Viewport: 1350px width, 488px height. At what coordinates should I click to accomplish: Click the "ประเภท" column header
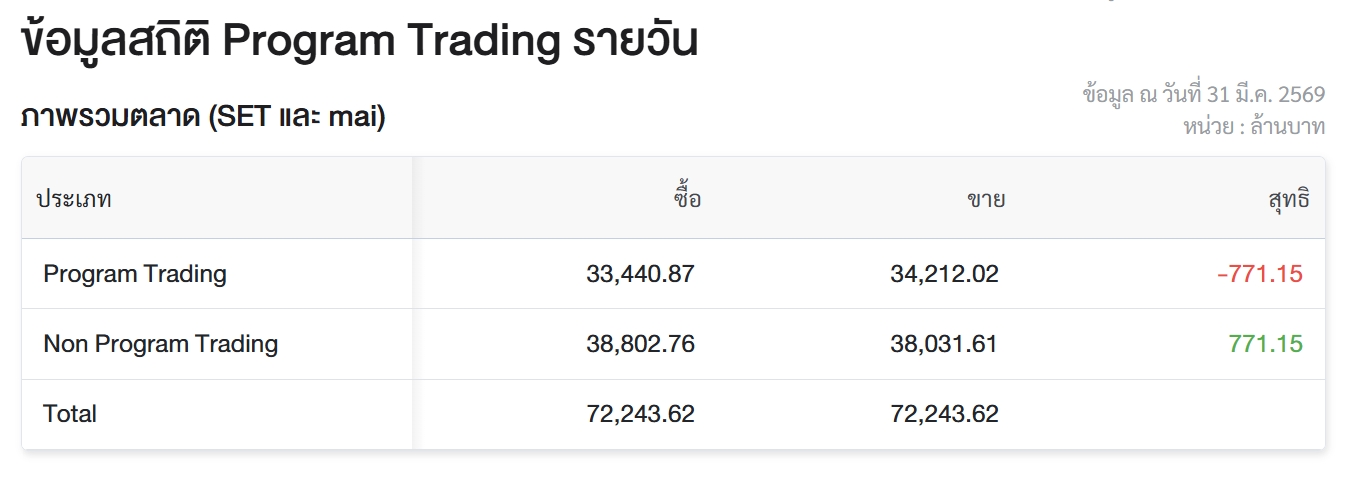click(74, 198)
